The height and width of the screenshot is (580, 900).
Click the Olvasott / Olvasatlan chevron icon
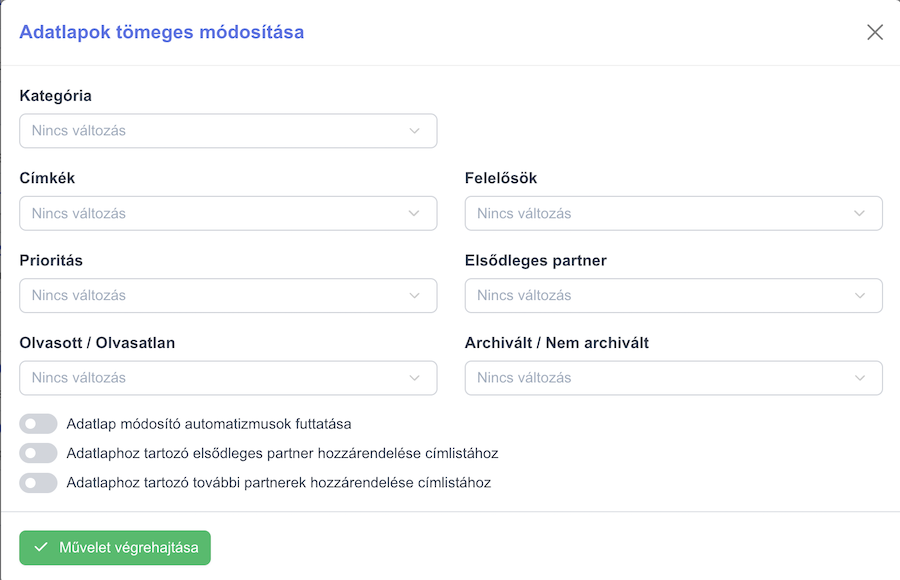(x=414, y=378)
